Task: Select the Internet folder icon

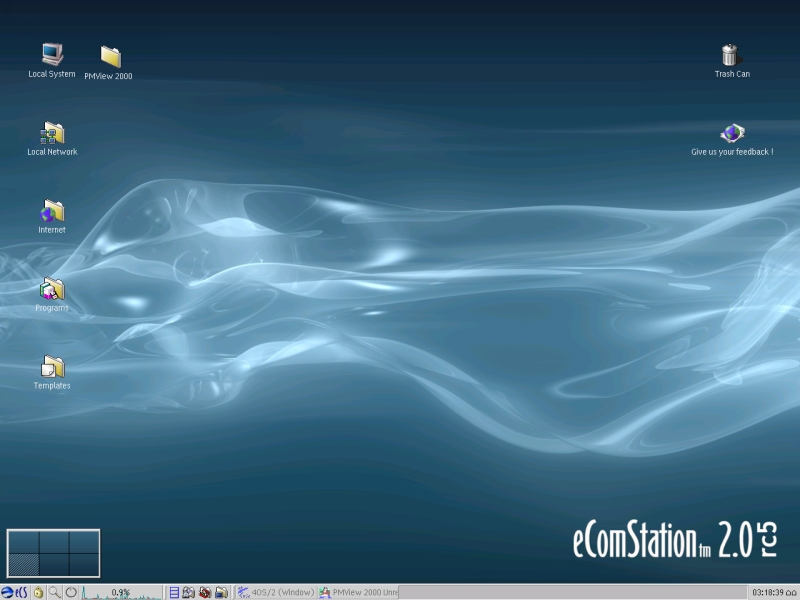Action: coord(52,211)
